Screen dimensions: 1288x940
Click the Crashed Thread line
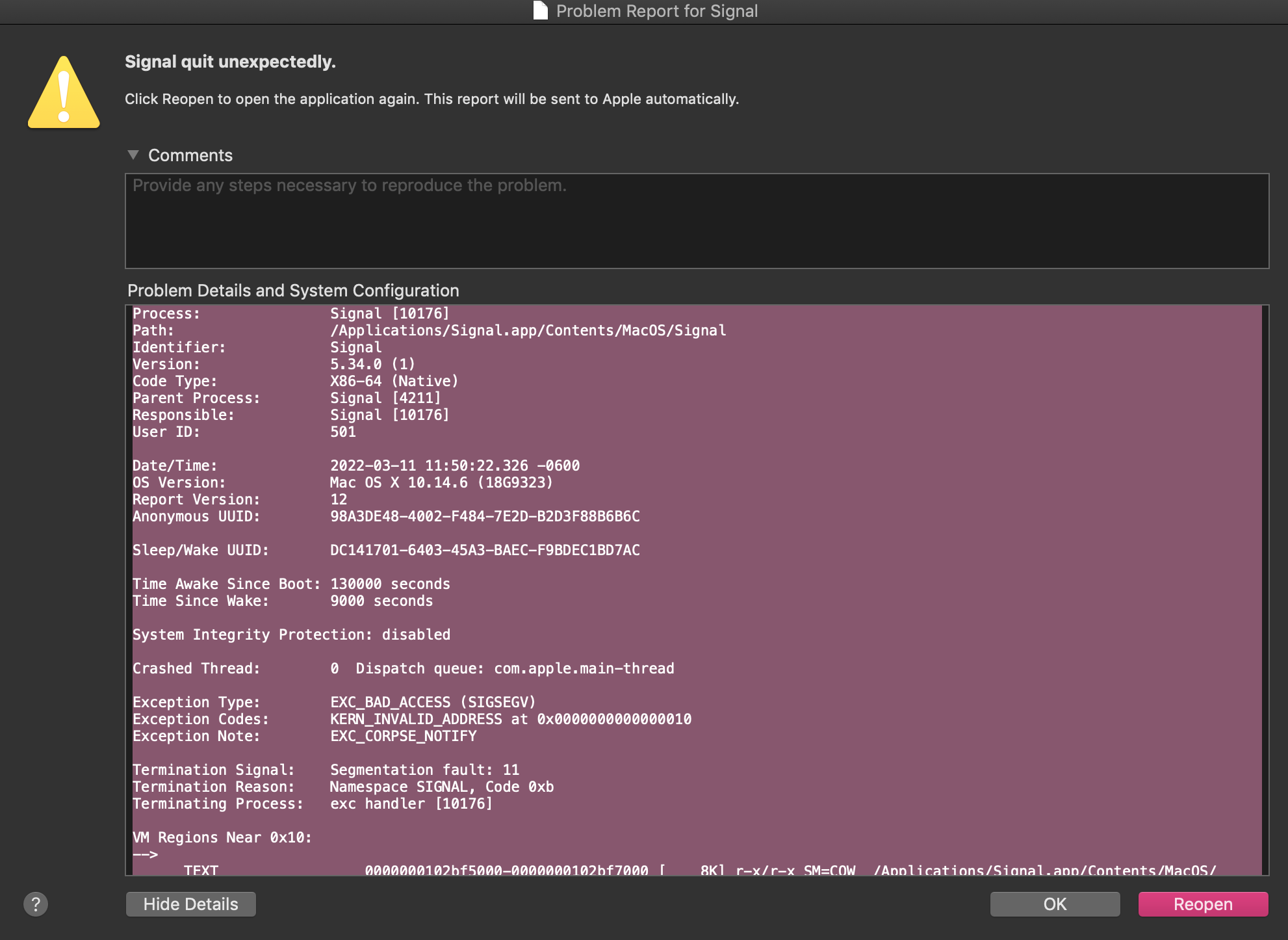pyautogui.click(x=403, y=668)
